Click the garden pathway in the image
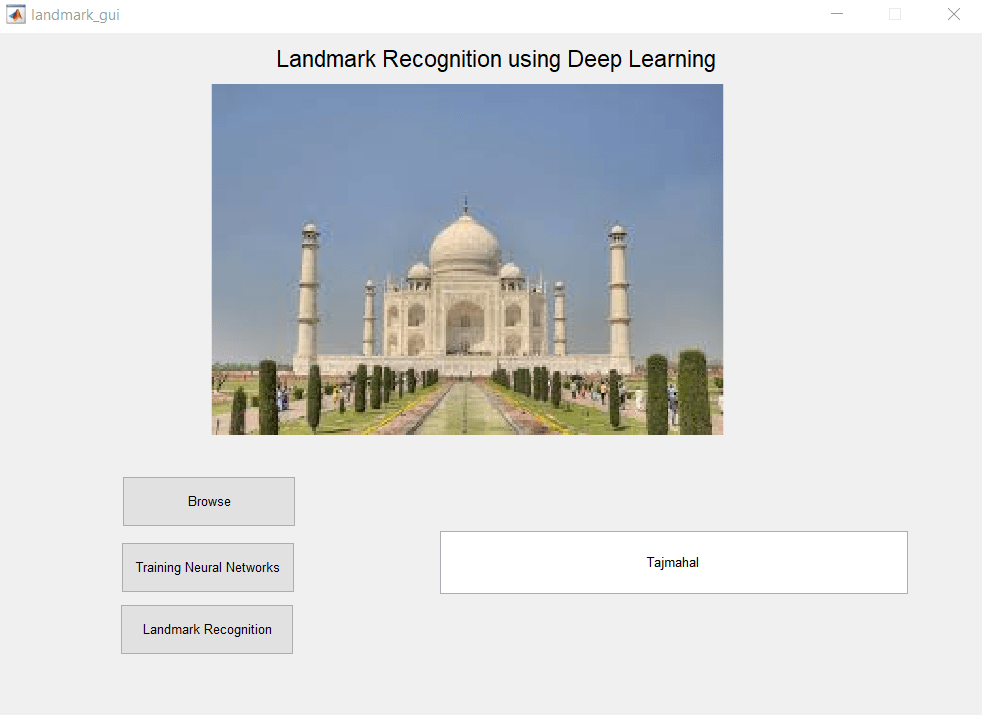The height and width of the screenshot is (715, 982). coord(466,410)
